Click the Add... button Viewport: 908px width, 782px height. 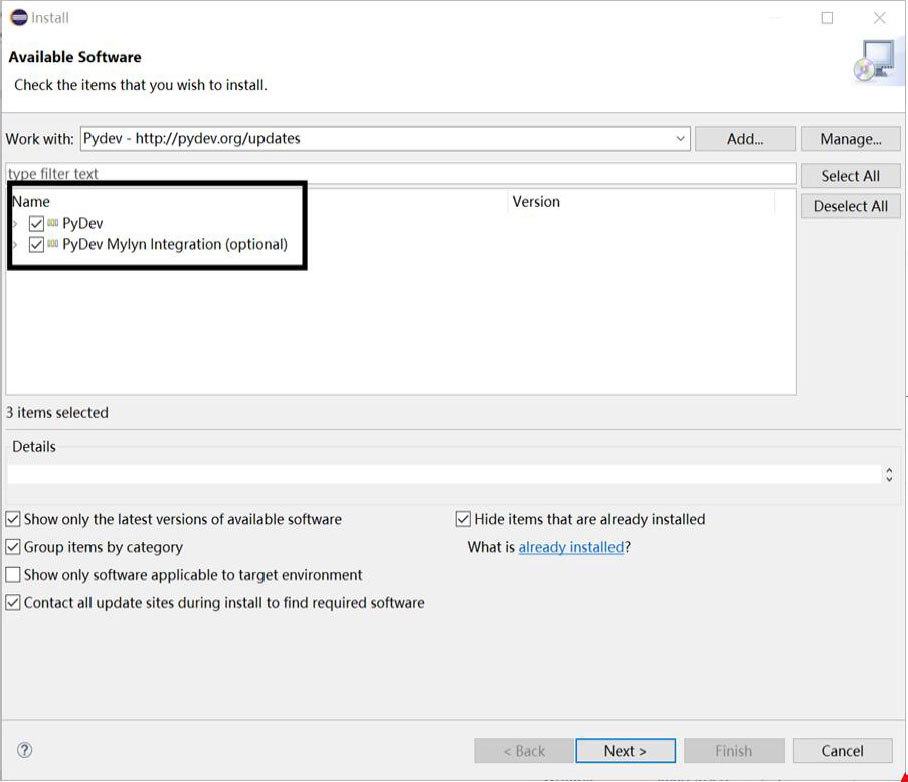coord(745,139)
